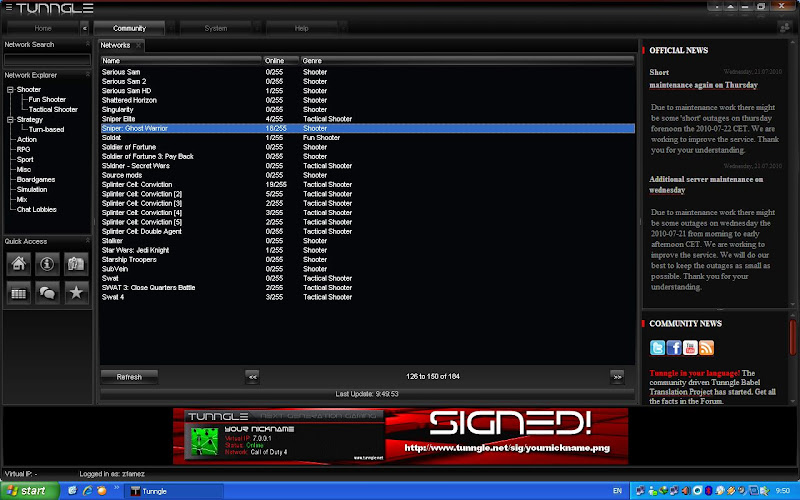Click the Internet Explorer quick launch icon
Image resolution: width=800 pixels, height=500 pixels.
pyautogui.click(x=87, y=491)
